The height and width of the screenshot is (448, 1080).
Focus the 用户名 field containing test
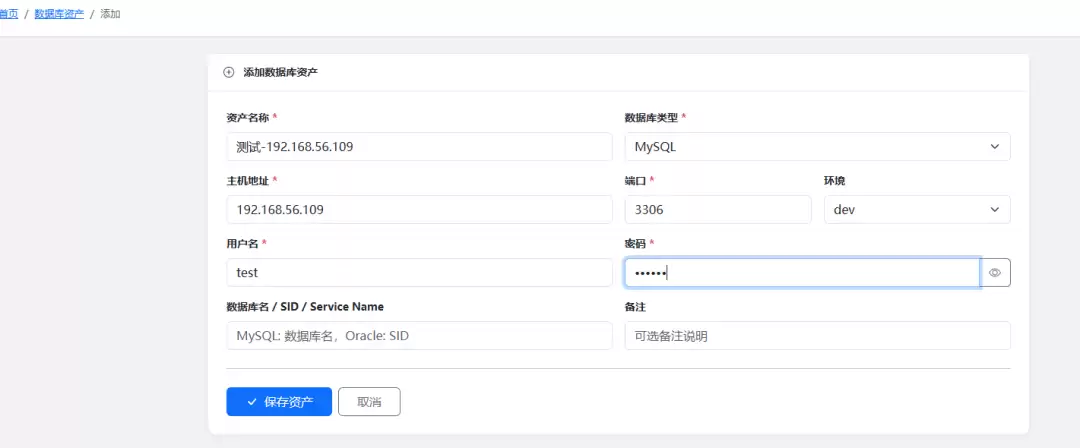419,273
